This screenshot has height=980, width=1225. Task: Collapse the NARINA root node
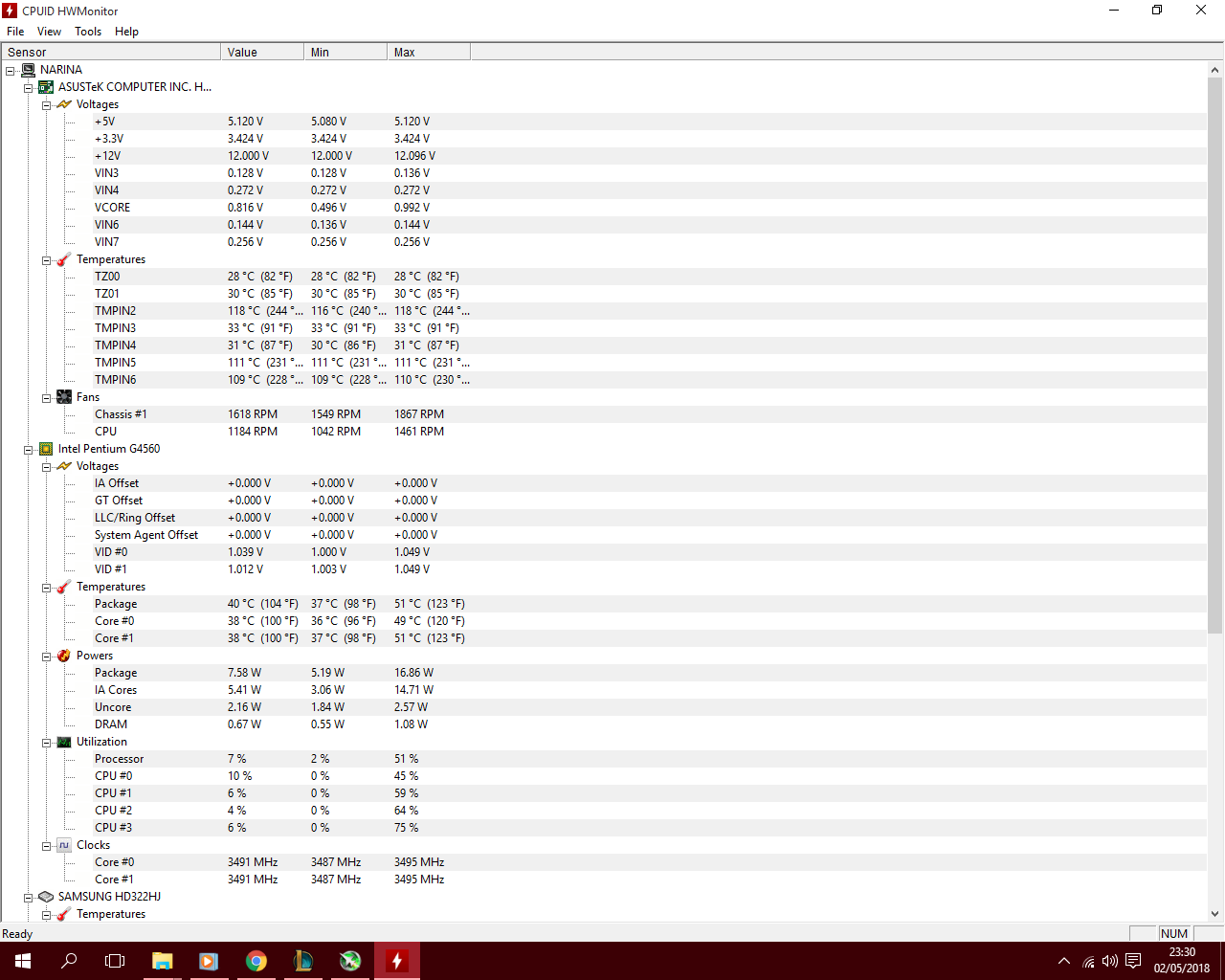[x=10, y=70]
